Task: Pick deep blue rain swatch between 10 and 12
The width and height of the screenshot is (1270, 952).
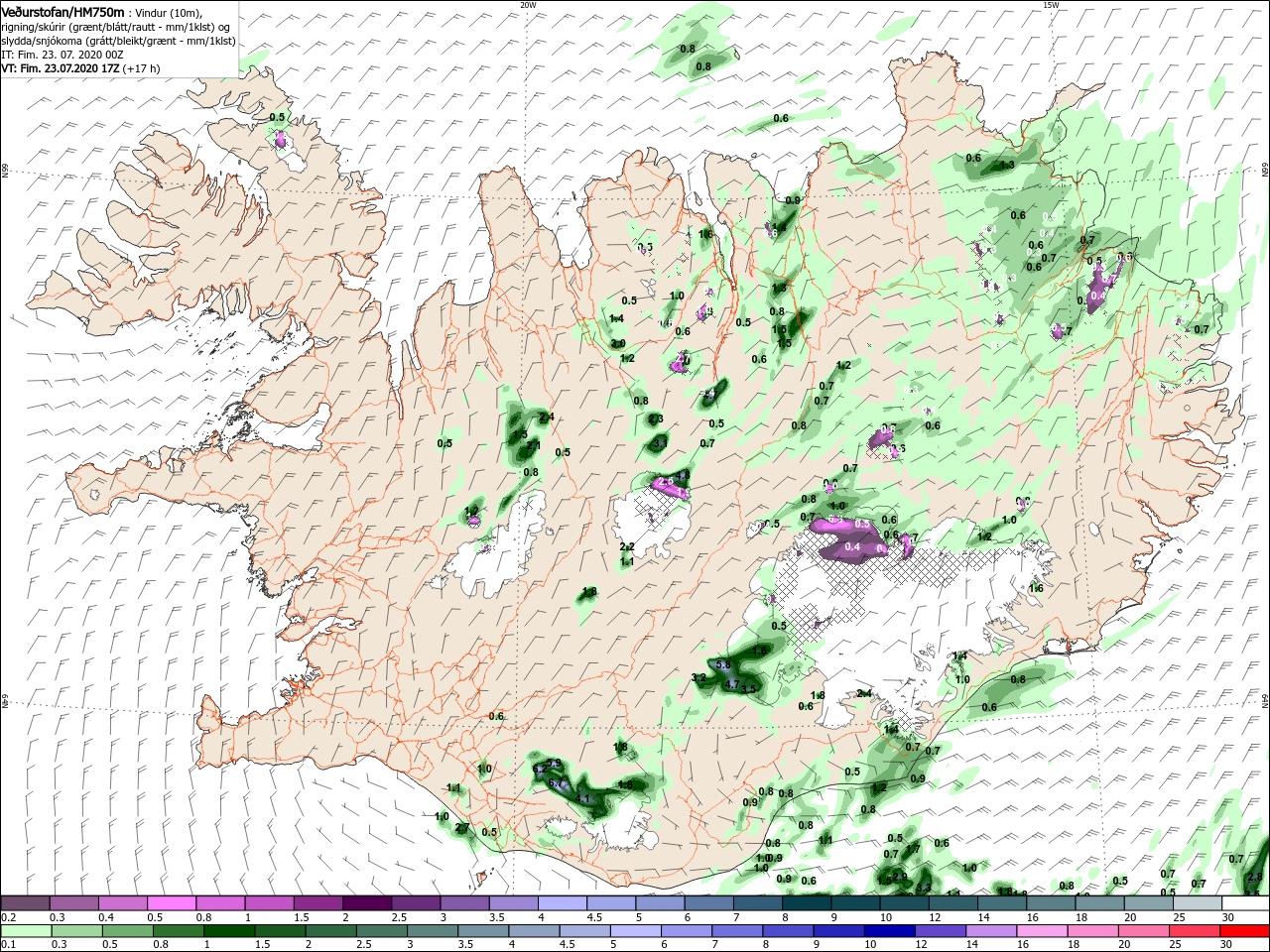Action: pyautogui.click(x=888, y=931)
